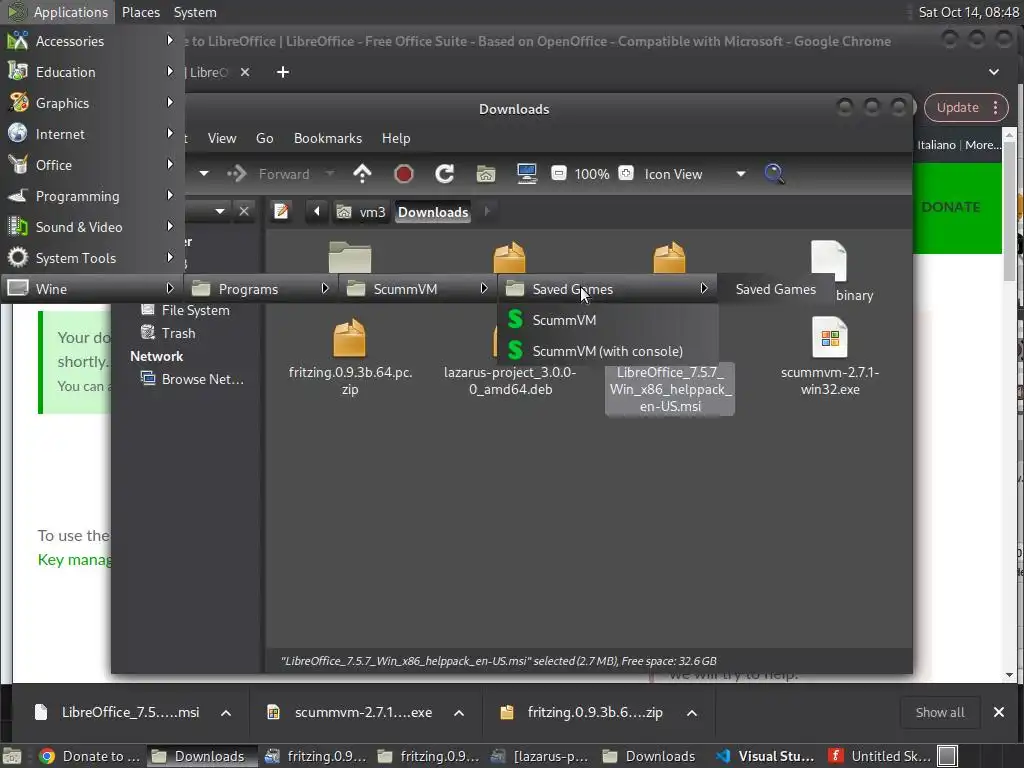Launch ScummVM from the Wine menu

(607, 320)
